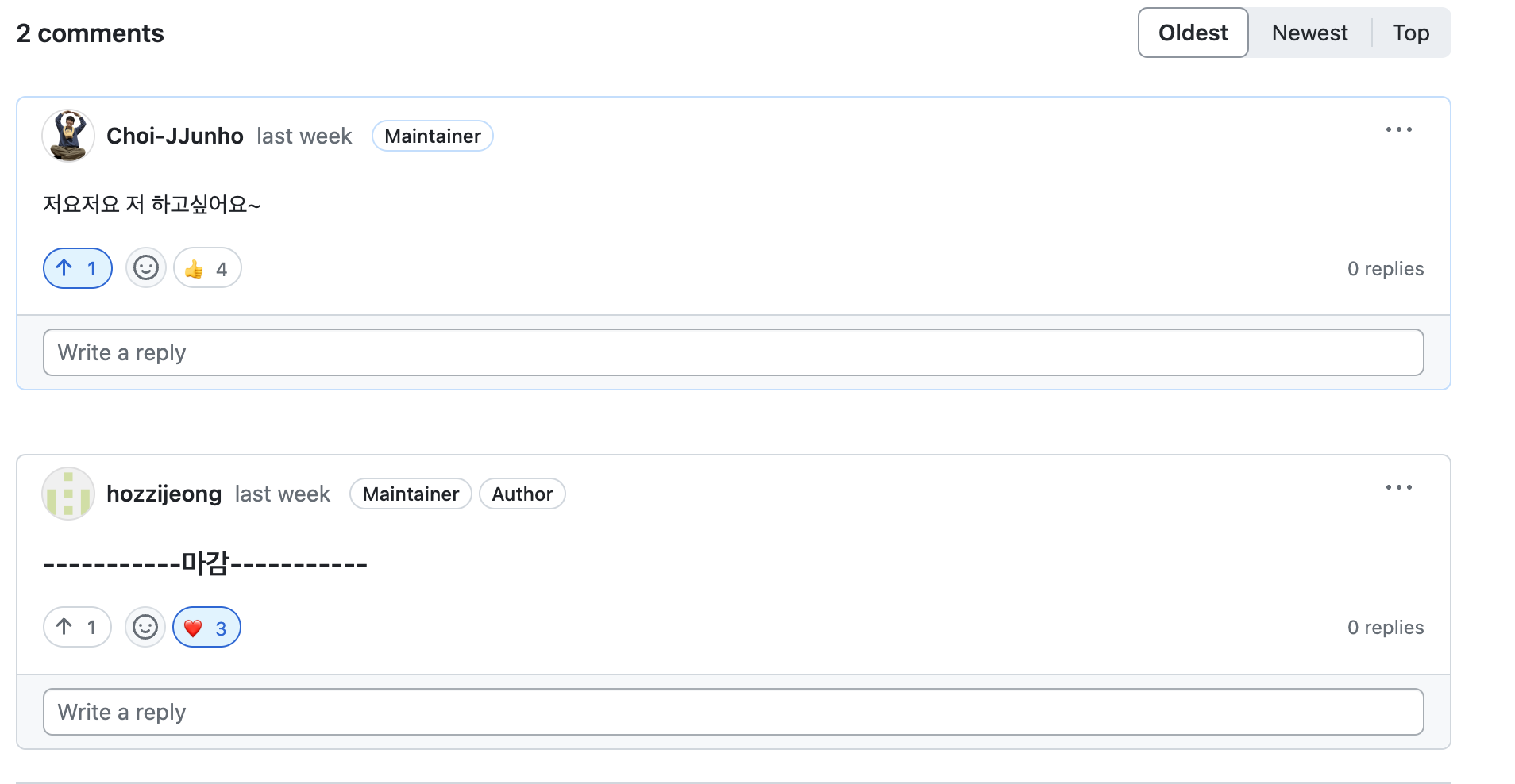Open Choi-JJunho's profile avatar
Screen dimensions: 1515x784
68,136
